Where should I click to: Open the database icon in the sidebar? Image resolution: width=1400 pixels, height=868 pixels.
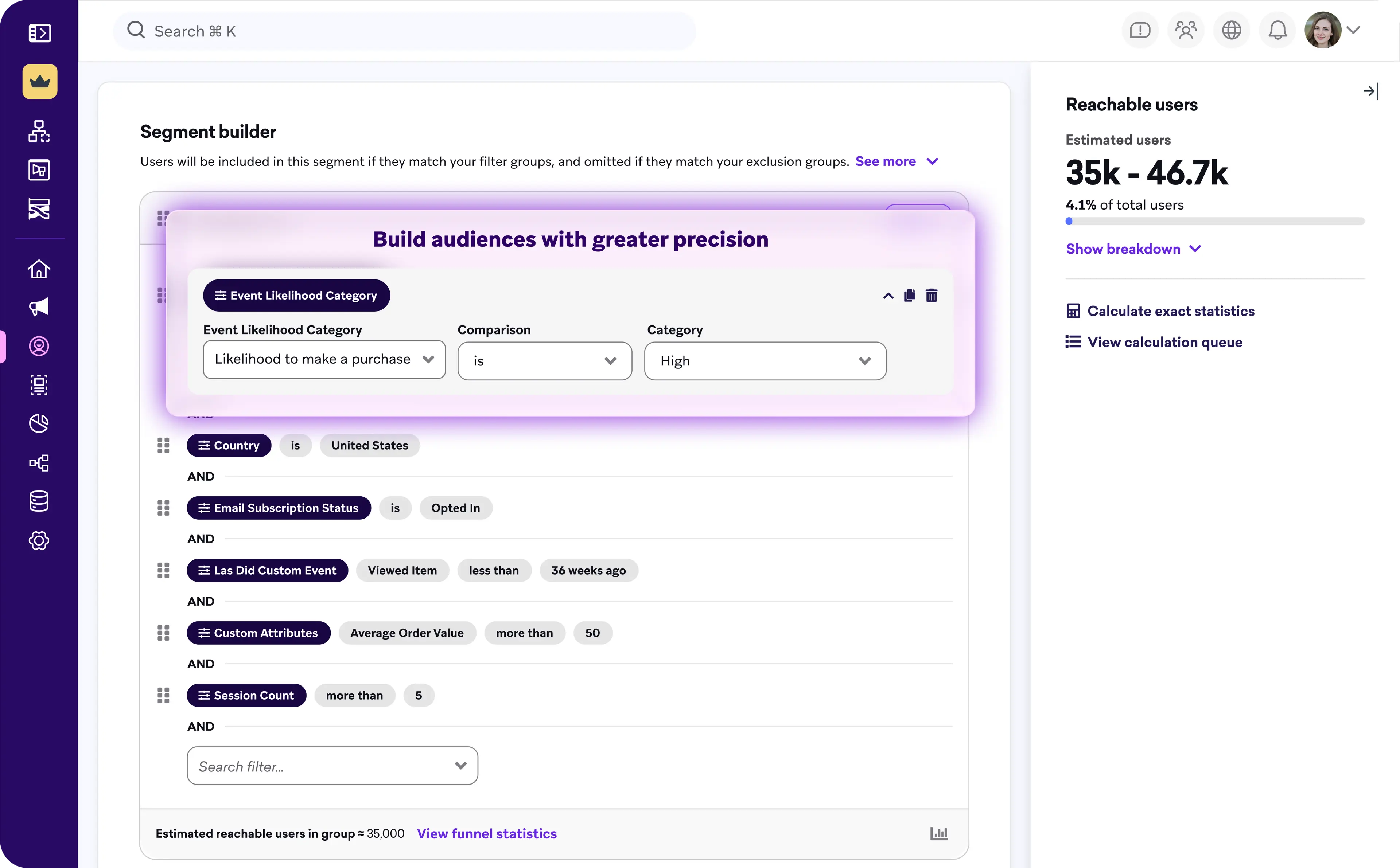coord(39,501)
